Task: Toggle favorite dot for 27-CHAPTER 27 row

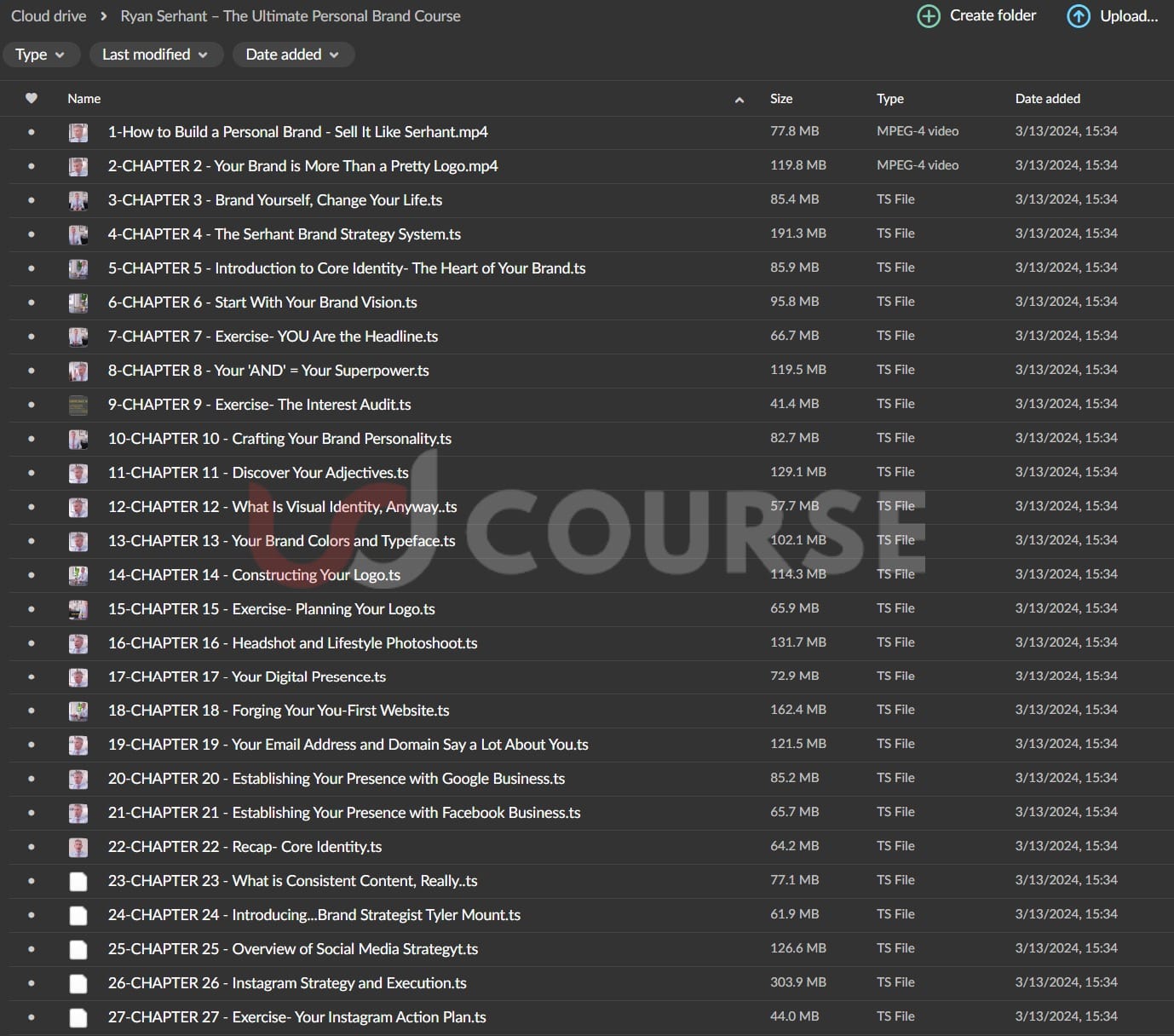Action: click(x=32, y=1017)
